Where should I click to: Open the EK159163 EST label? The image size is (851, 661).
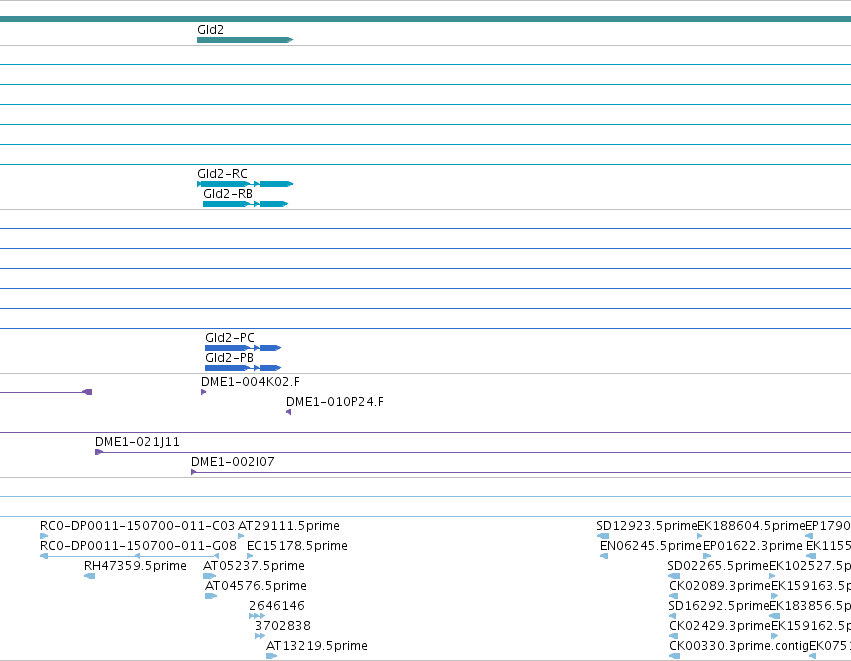pos(811,586)
